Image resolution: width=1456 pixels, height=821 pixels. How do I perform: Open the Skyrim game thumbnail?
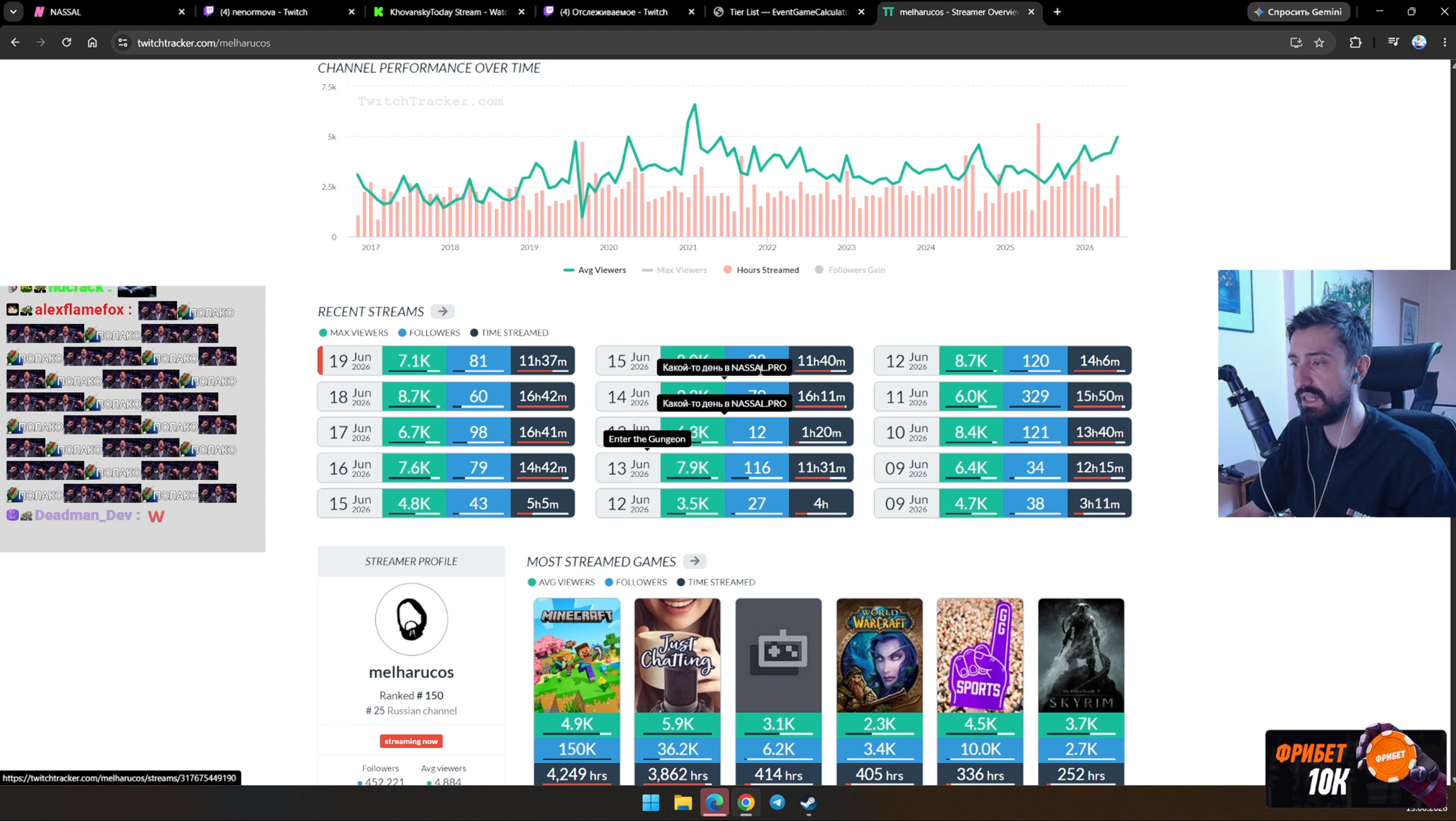coord(1081,655)
